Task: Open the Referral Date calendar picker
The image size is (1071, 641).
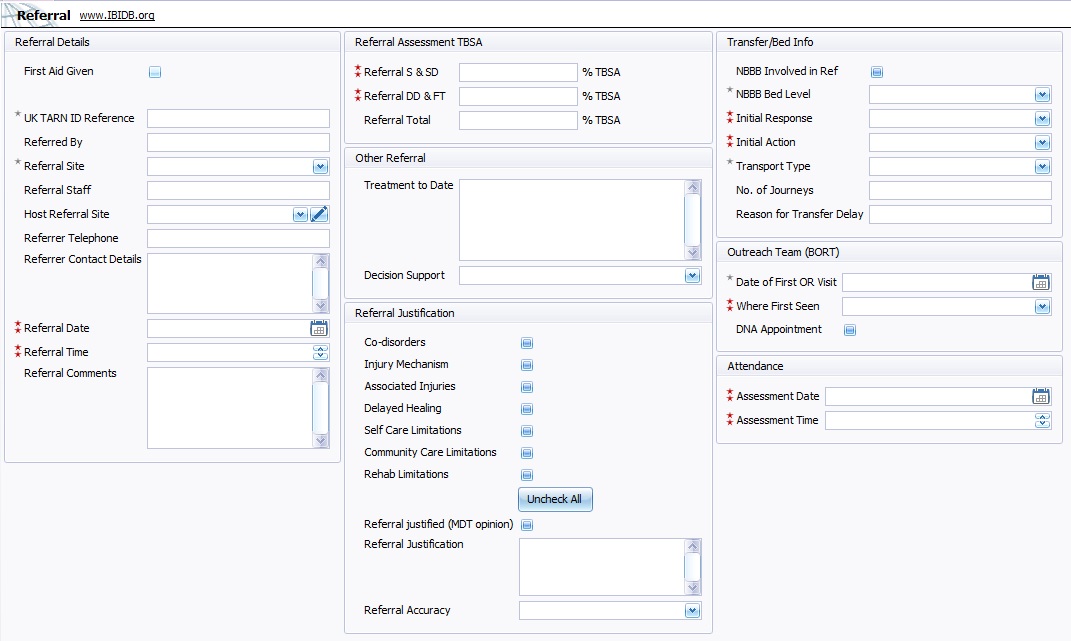Action: tap(319, 328)
